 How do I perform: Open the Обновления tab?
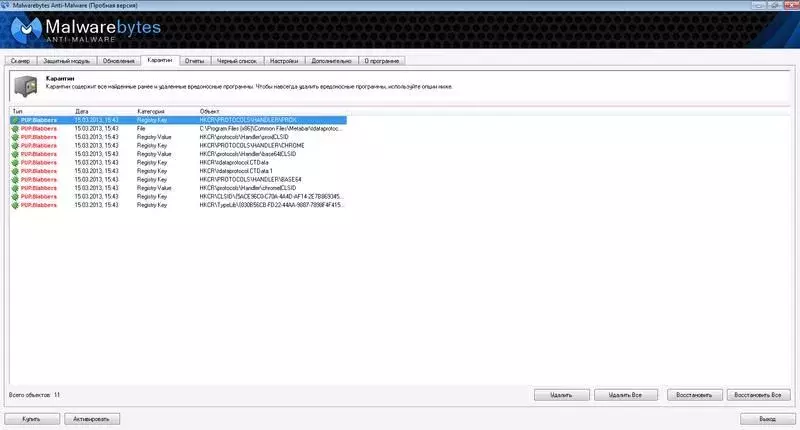point(118,61)
